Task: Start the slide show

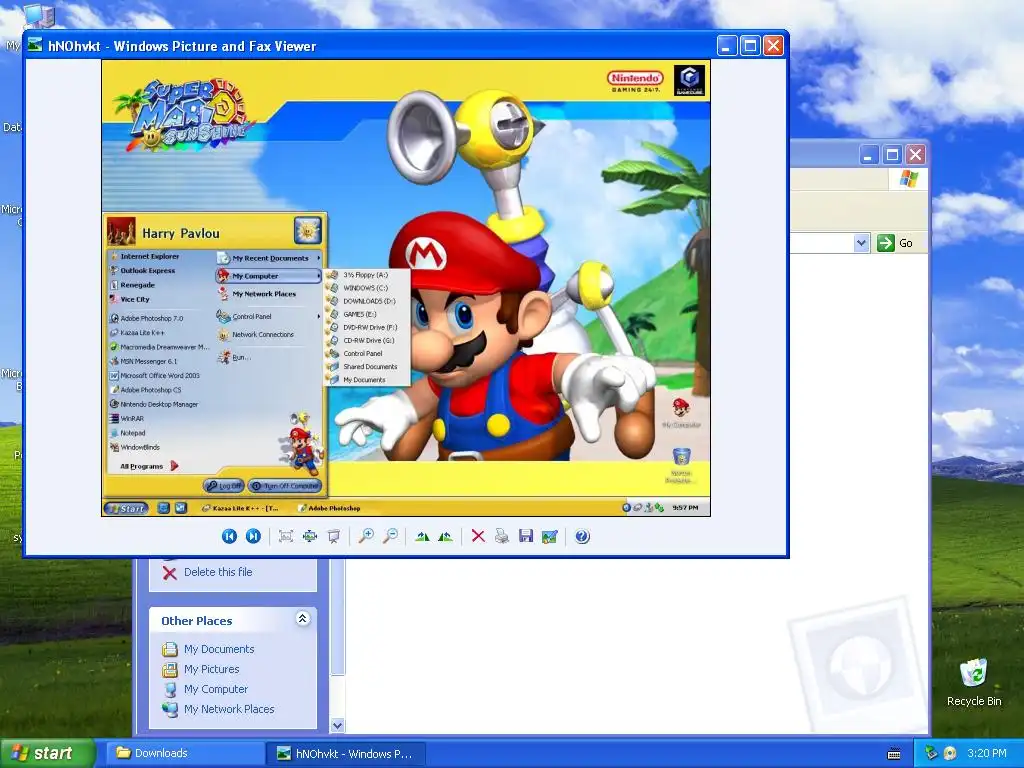Action: pyautogui.click(x=334, y=536)
